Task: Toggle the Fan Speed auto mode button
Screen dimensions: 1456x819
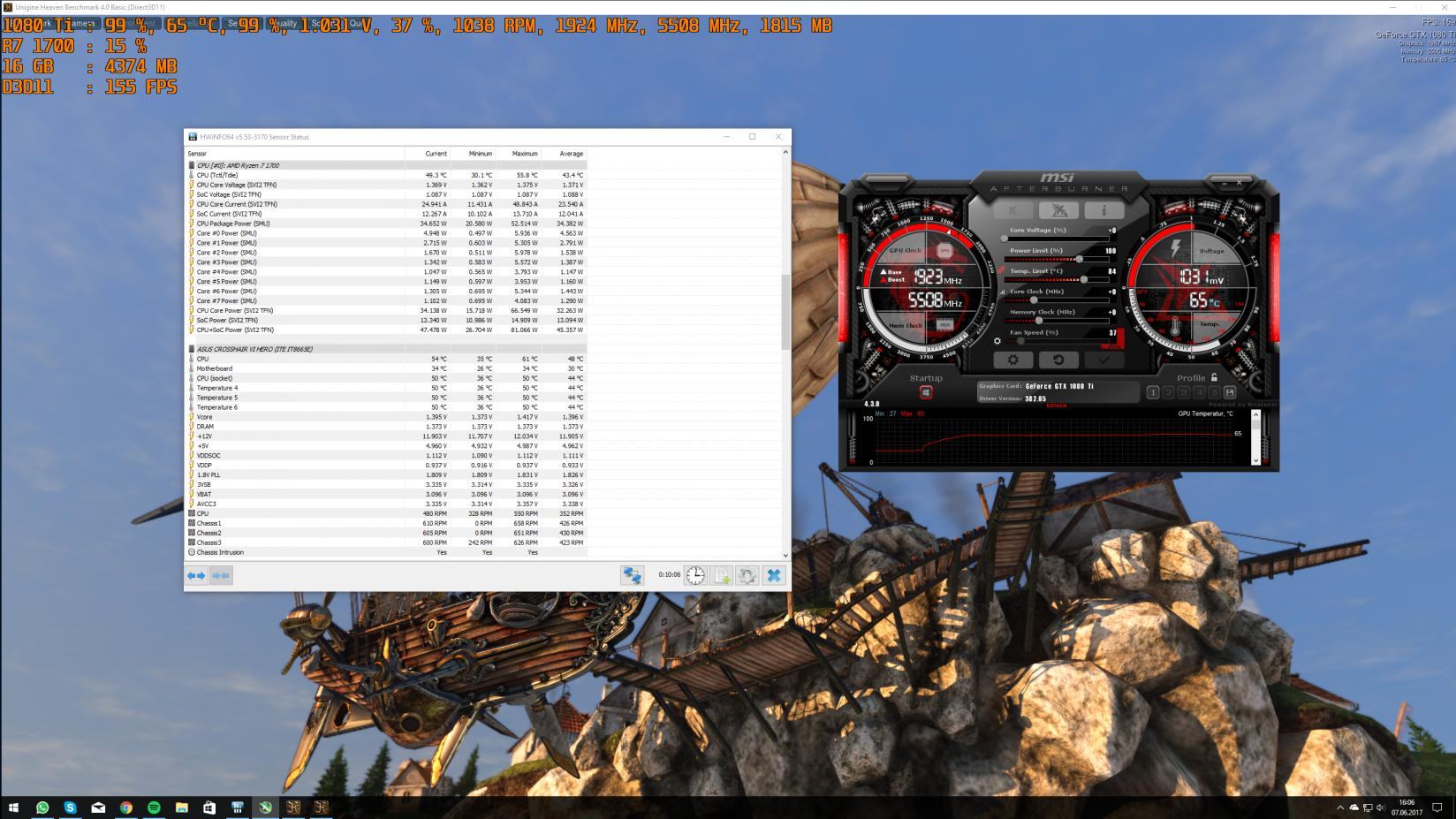Action: pos(1111,345)
